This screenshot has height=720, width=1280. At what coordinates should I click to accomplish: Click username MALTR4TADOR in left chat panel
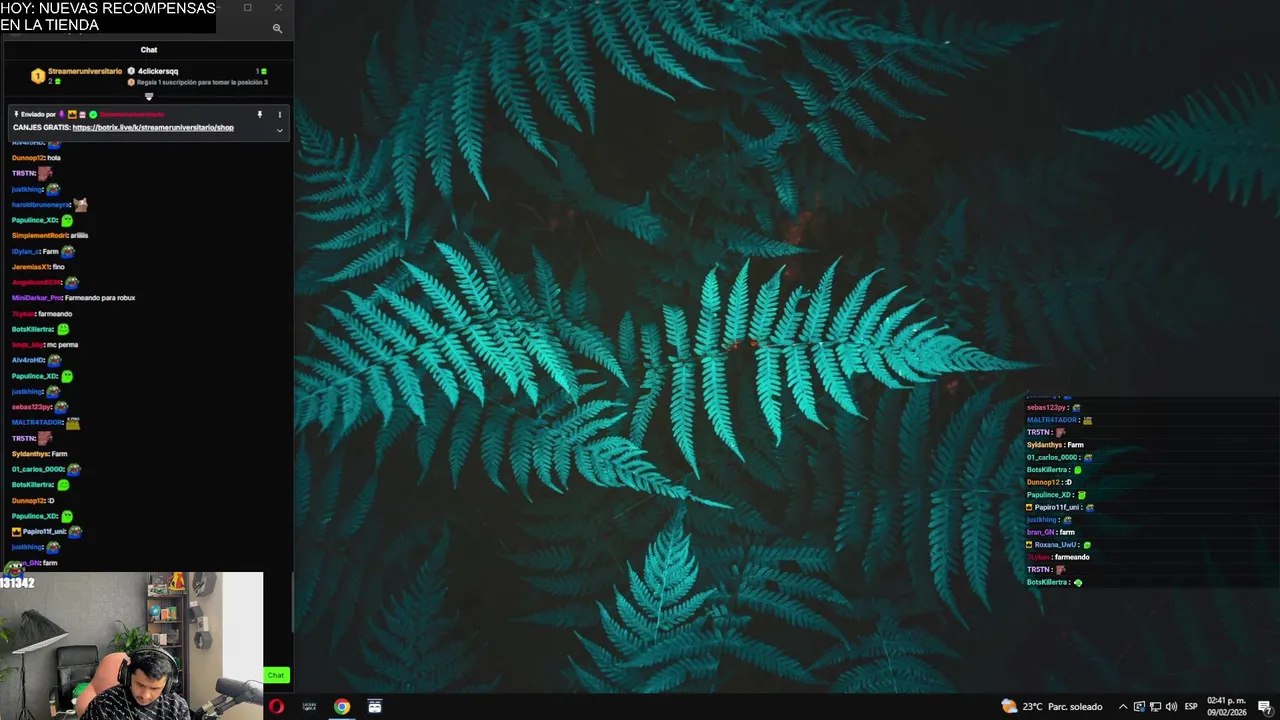[37, 423]
